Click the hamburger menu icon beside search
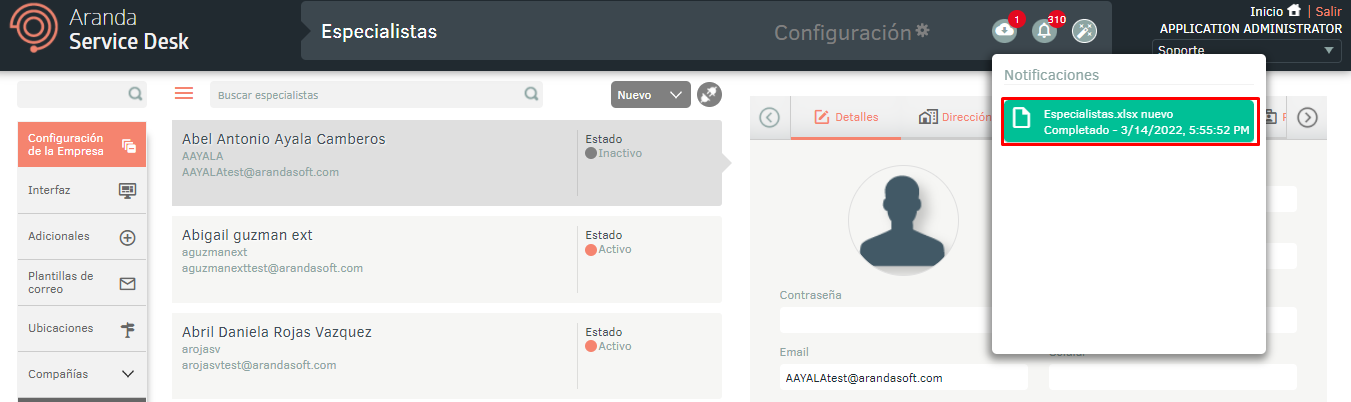The height and width of the screenshot is (402, 1351). pos(184,94)
